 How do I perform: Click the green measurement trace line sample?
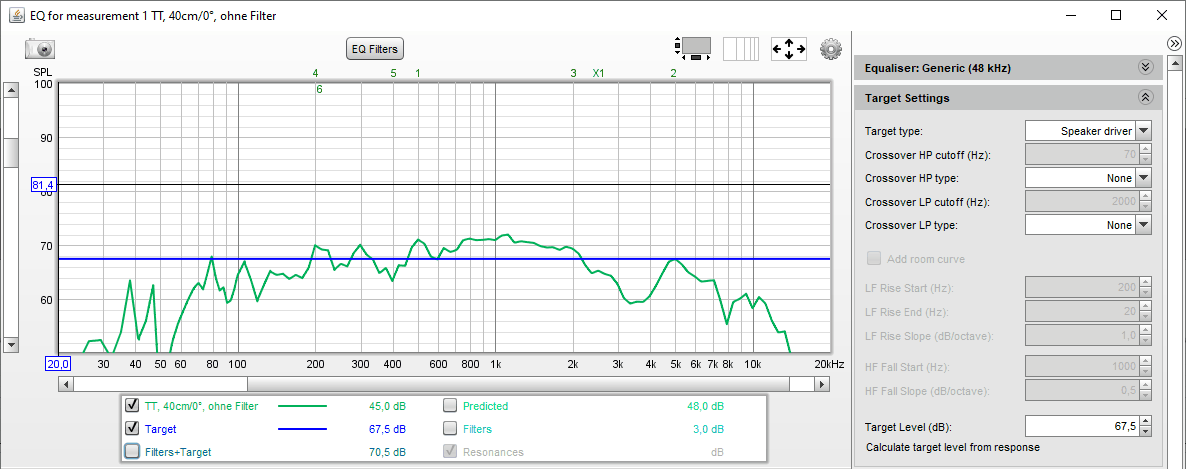[x=303, y=406]
